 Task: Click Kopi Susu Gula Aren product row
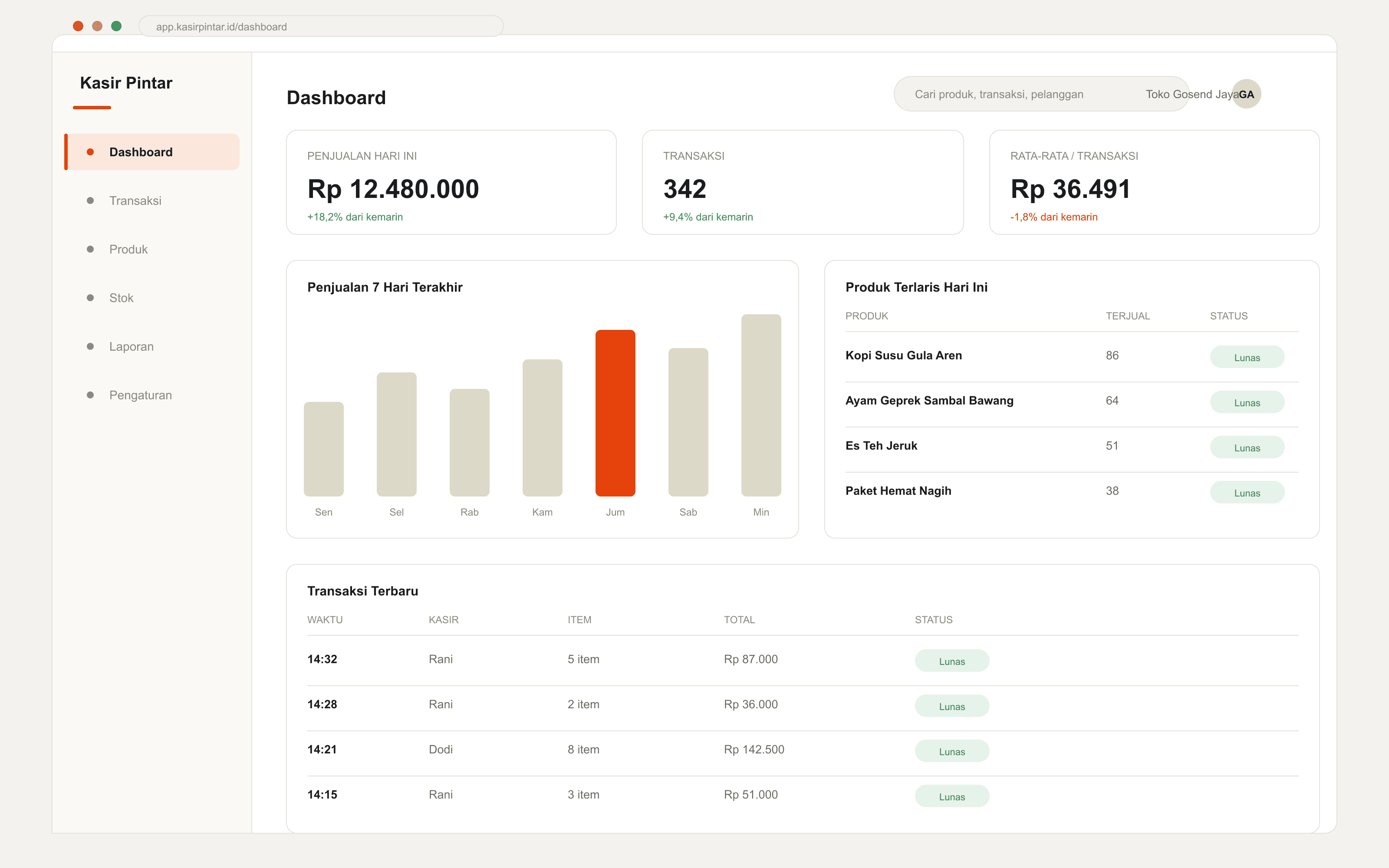tap(1072, 356)
